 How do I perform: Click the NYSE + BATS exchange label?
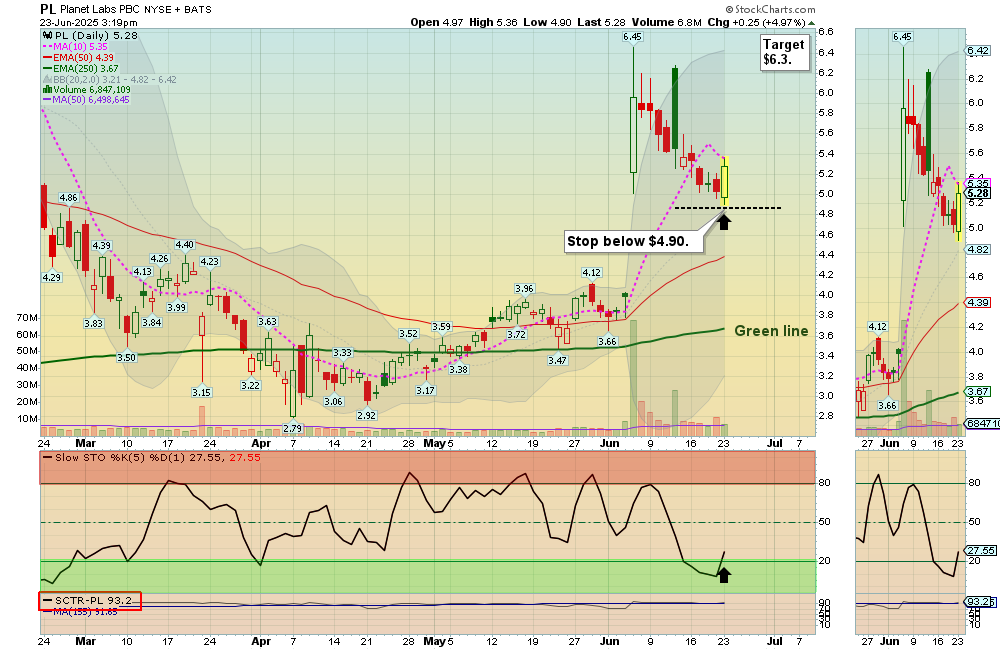178,10
